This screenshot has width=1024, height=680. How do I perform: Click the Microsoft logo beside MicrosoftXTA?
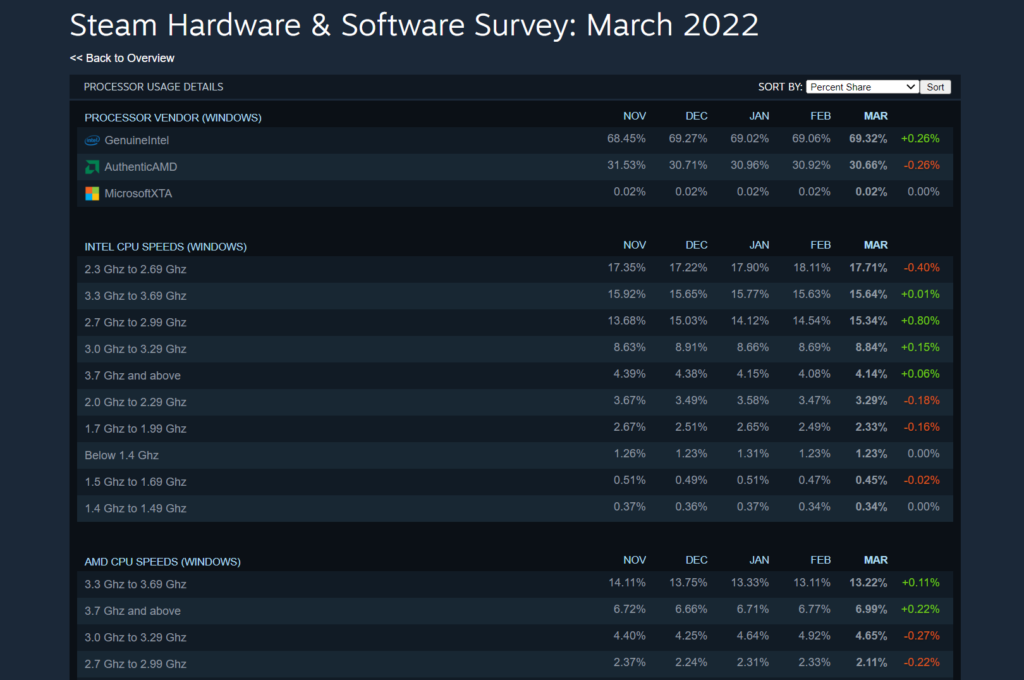pos(92,193)
